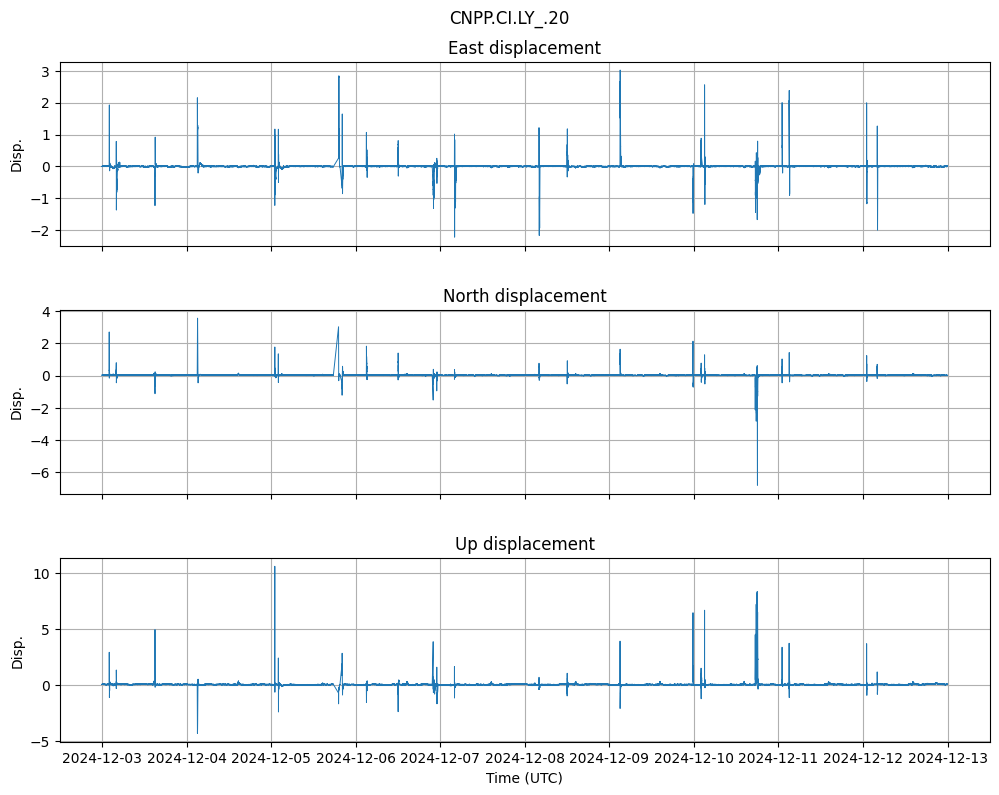Screen dimensions: 999x795
Task: Select the 2024-12-03 date tick label
Action: (x=102, y=759)
